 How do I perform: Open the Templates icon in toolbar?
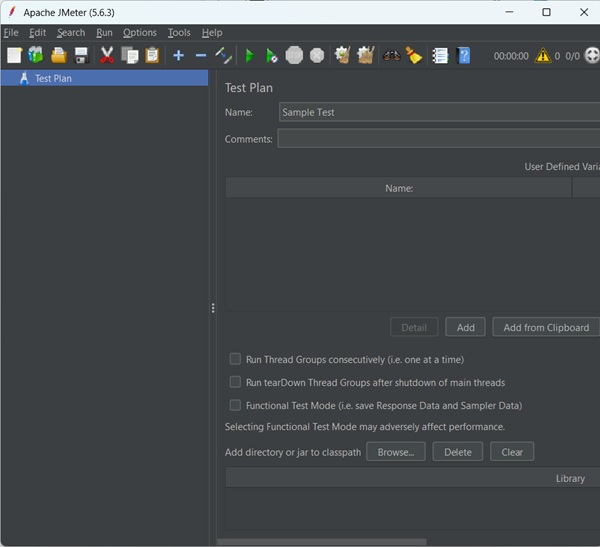pyautogui.click(x=36, y=56)
